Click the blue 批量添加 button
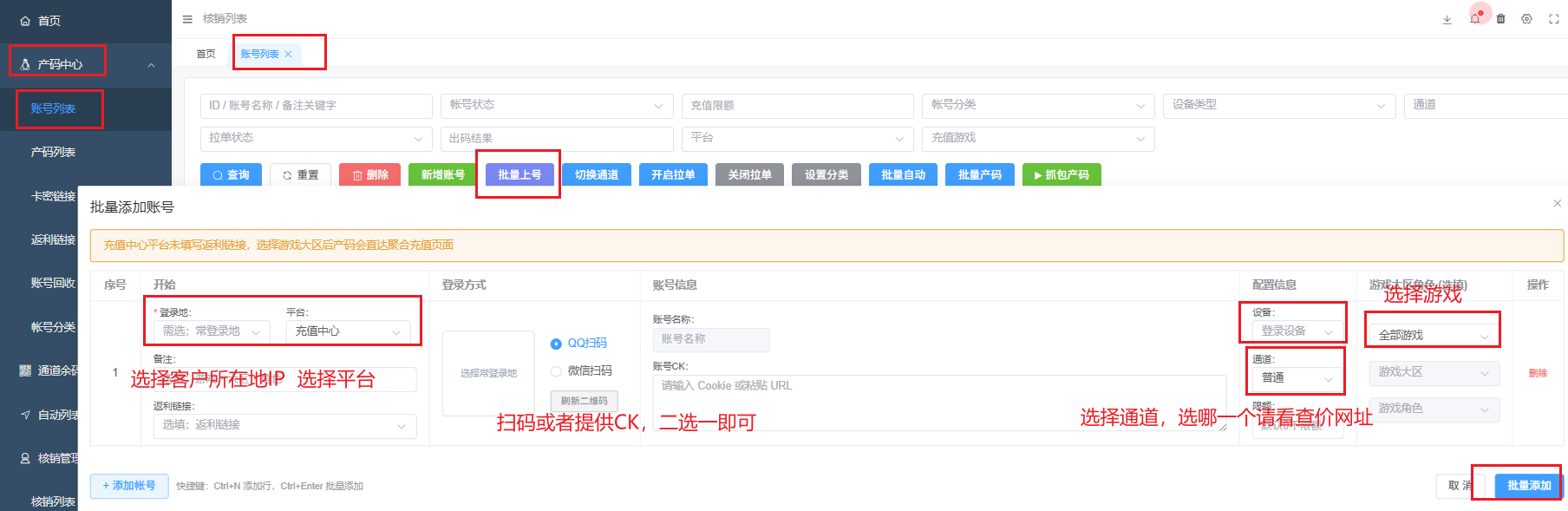The image size is (1568, 511). (x=1528, y=486)
